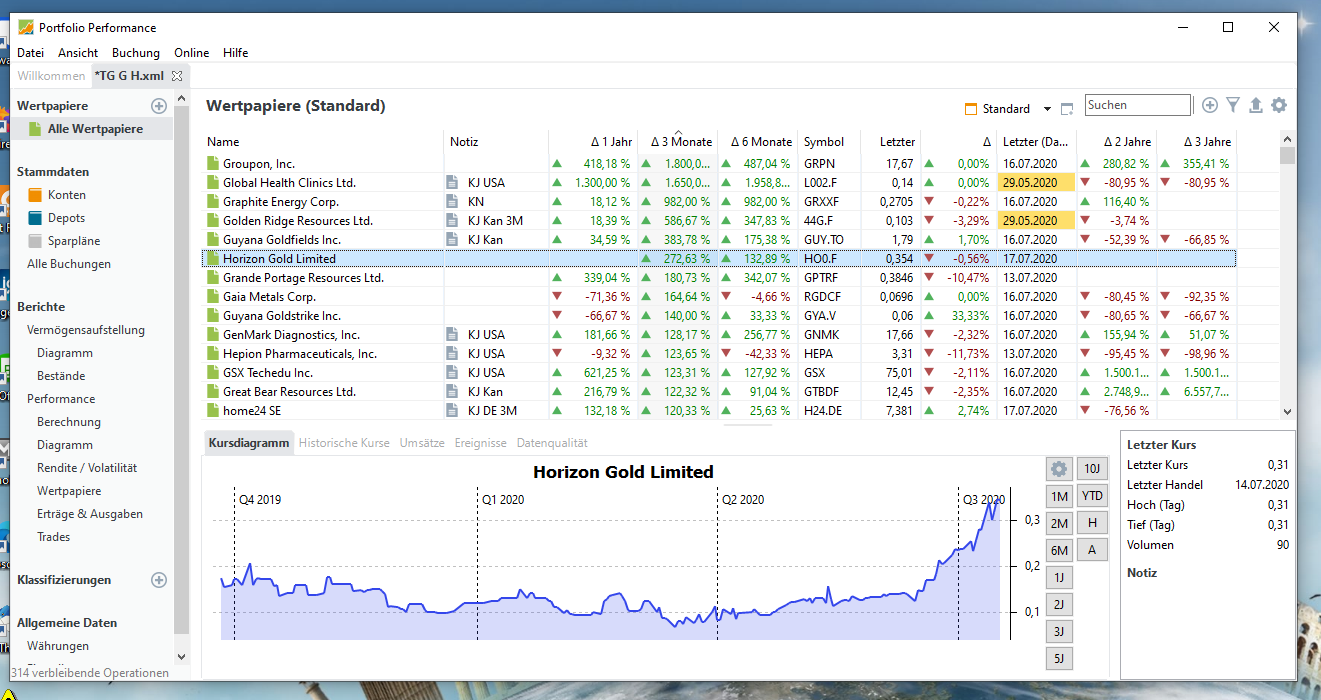Set chart range to 10J

pos(1092,469)
